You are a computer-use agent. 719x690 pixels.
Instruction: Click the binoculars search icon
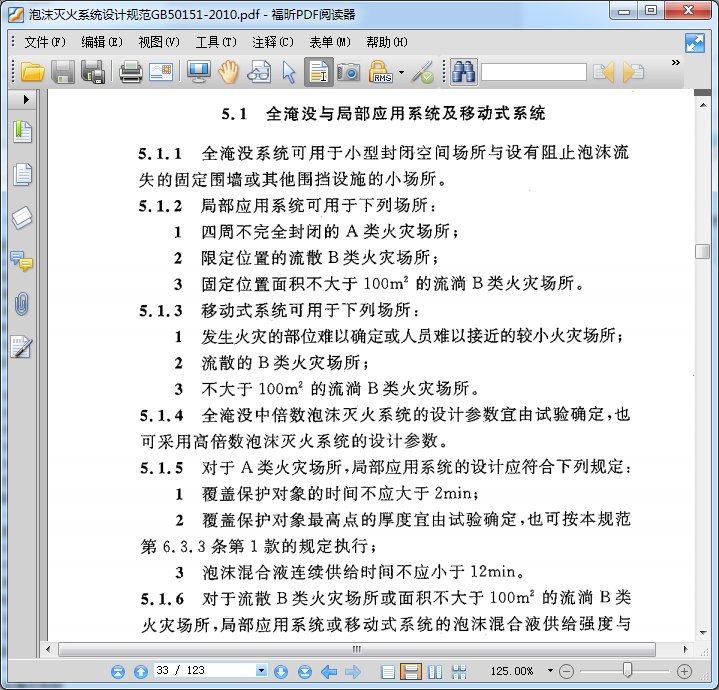[464, 72]
